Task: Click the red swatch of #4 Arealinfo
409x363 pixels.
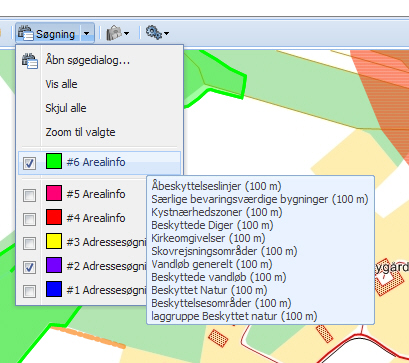Action: (x=54, y=217)
